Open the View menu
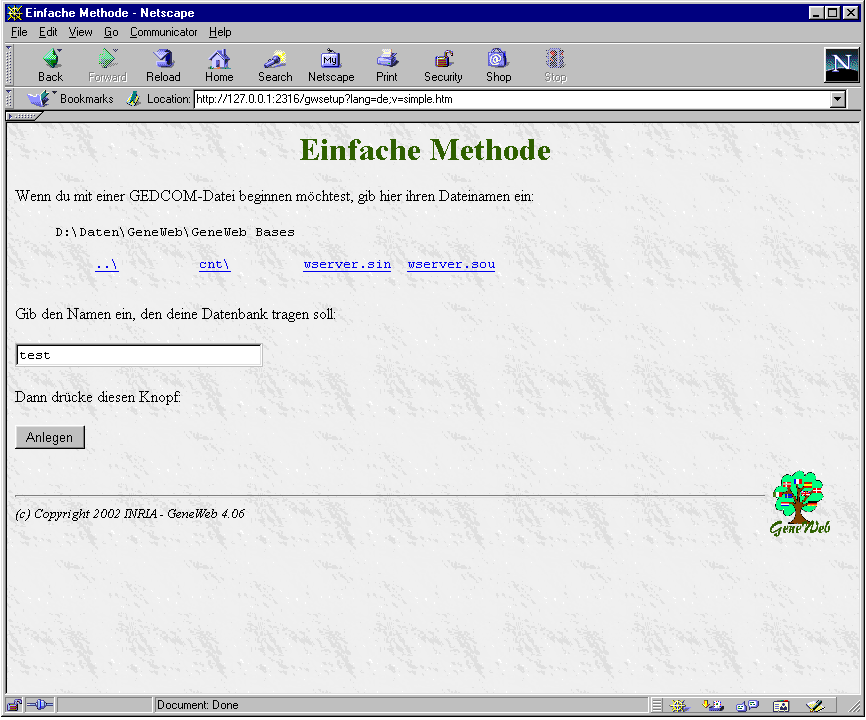Image resolution: width=866 pixels, height=720 pixels. click(80, 32)
